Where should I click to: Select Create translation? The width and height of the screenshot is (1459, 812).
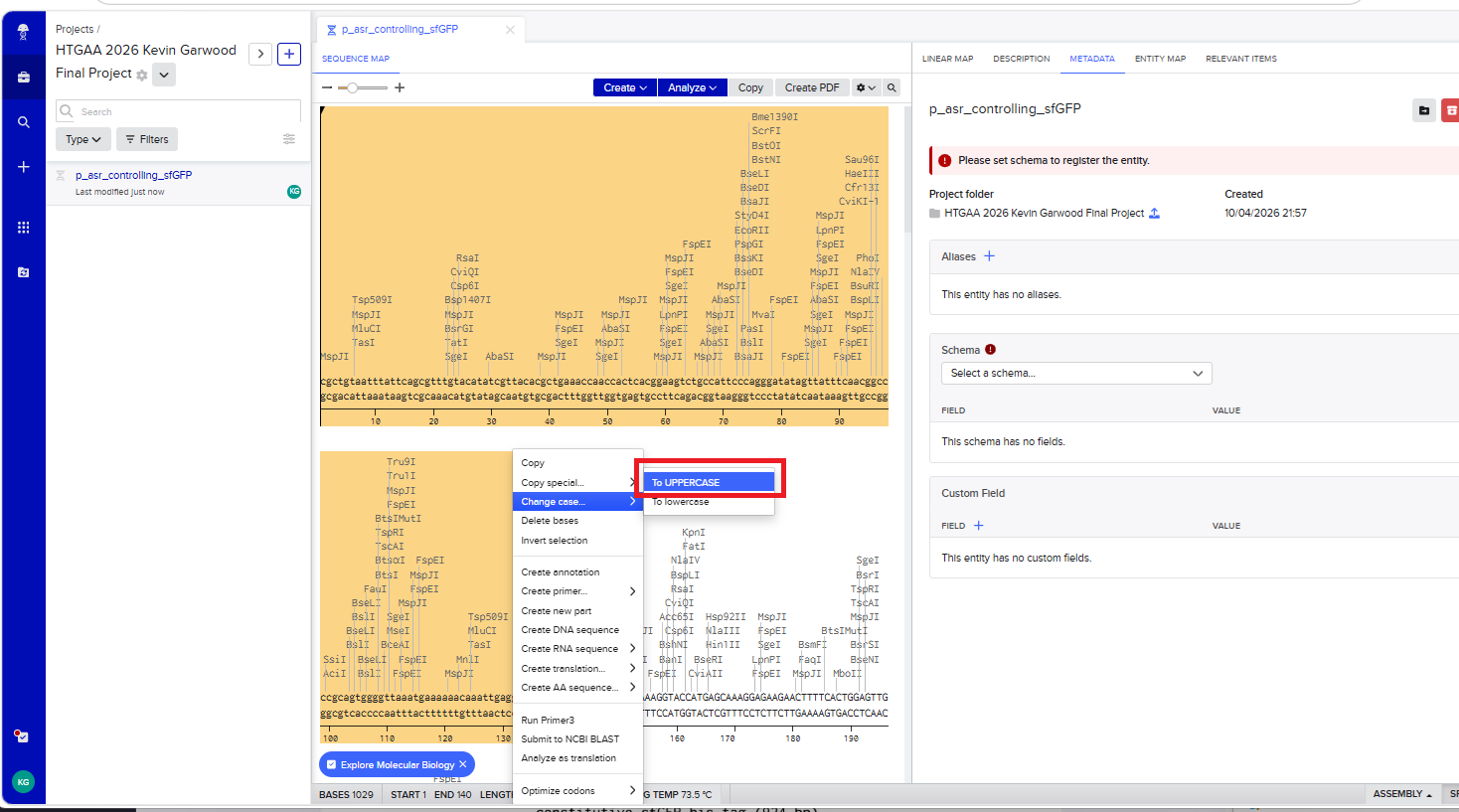577,669
